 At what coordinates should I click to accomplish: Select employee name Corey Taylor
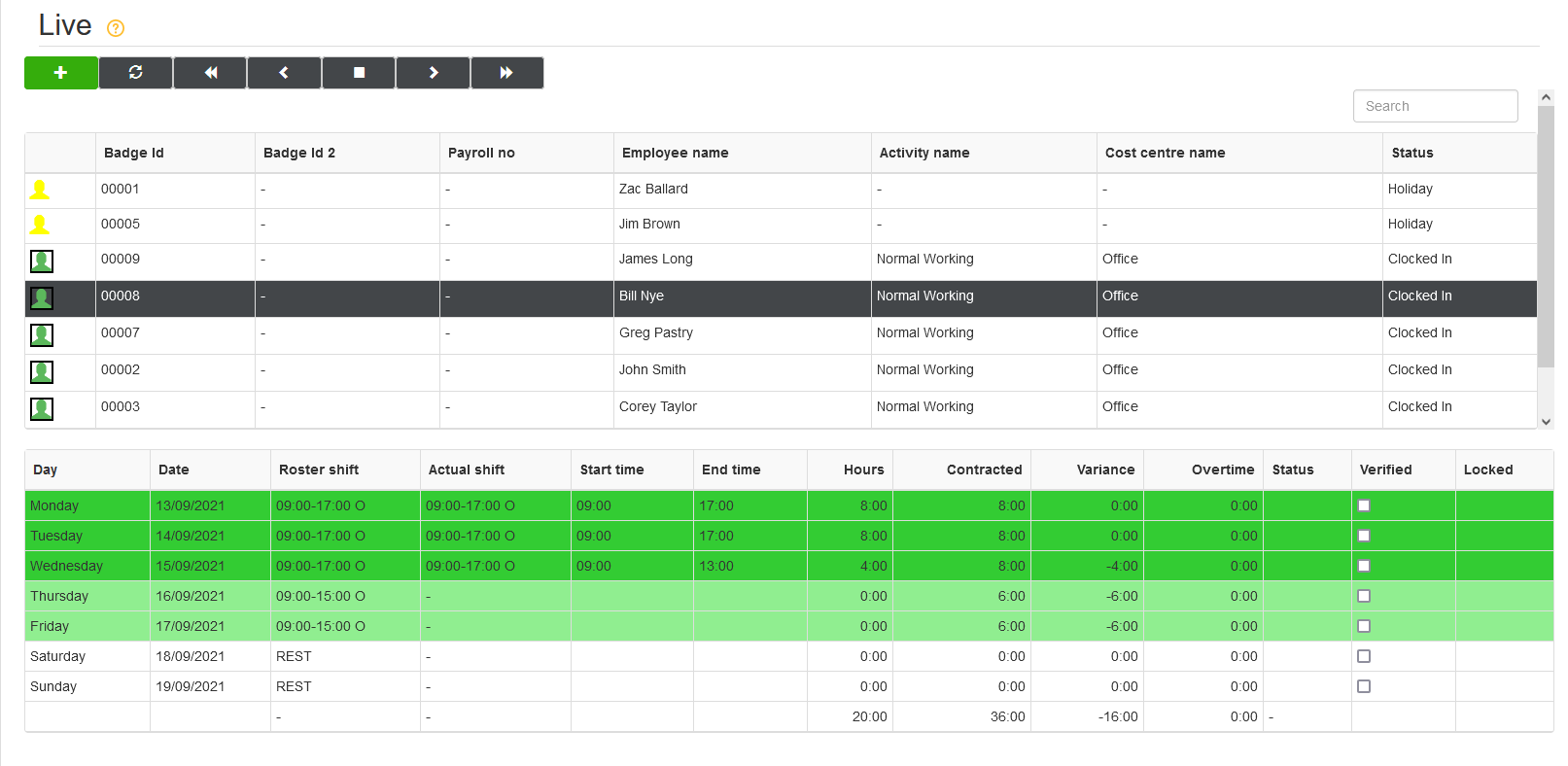pos(658,407)
